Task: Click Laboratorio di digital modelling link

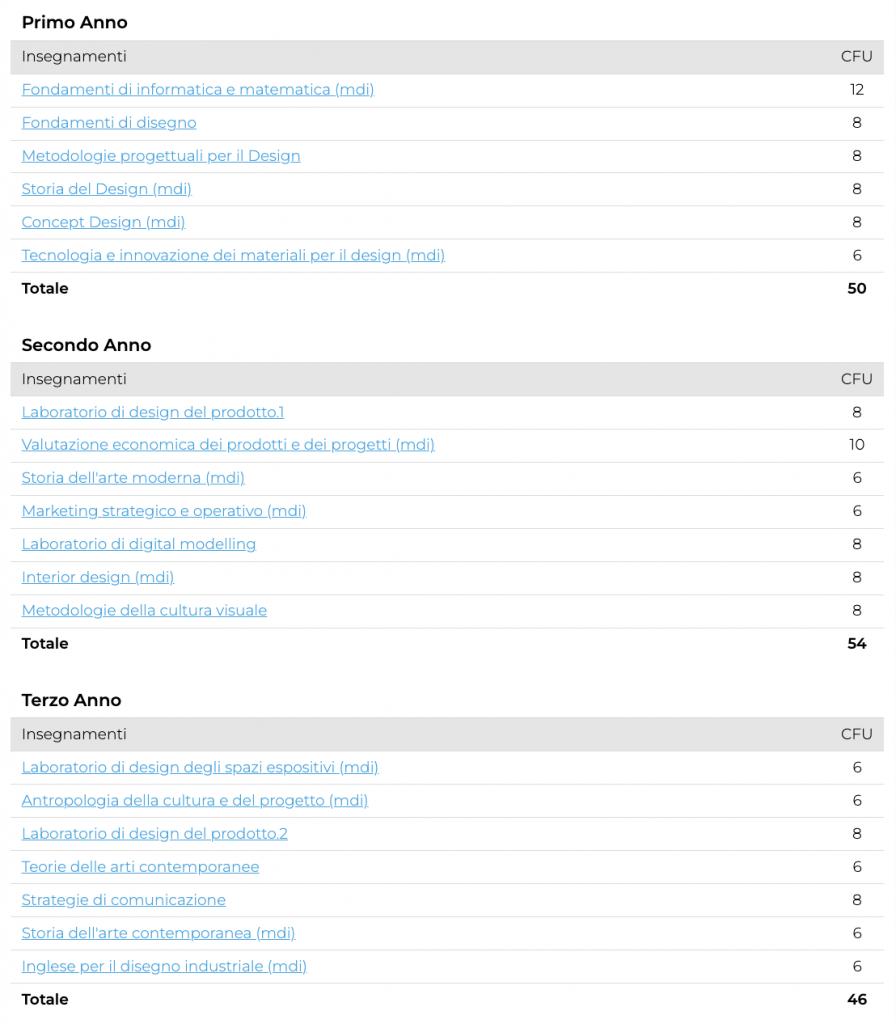Action: (139, 544)
